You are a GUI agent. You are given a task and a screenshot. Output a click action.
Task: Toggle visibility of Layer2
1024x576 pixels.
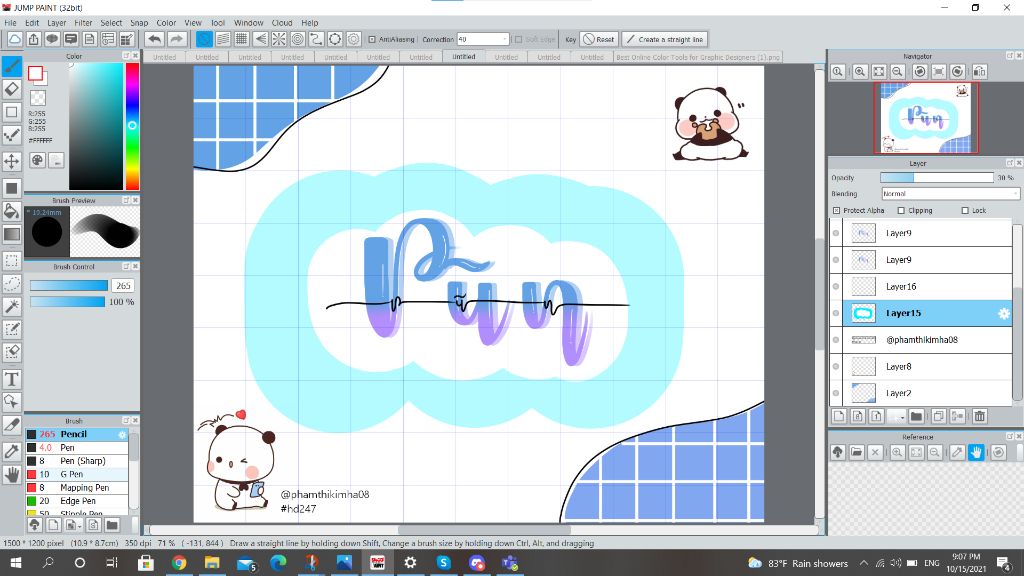[x=836, y=393]
